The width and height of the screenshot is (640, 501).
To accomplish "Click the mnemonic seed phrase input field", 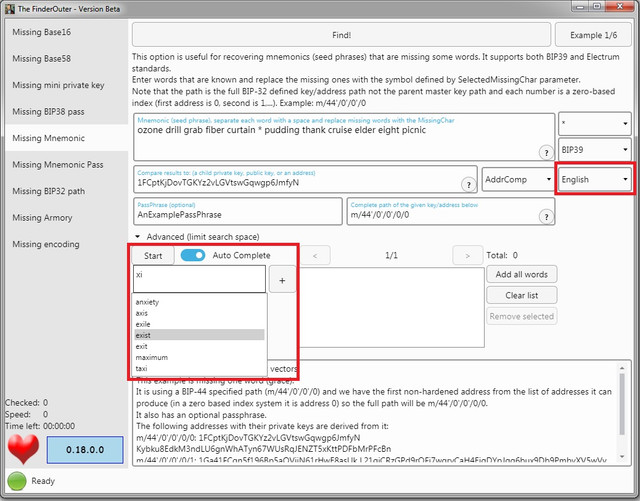I will 344,137.
